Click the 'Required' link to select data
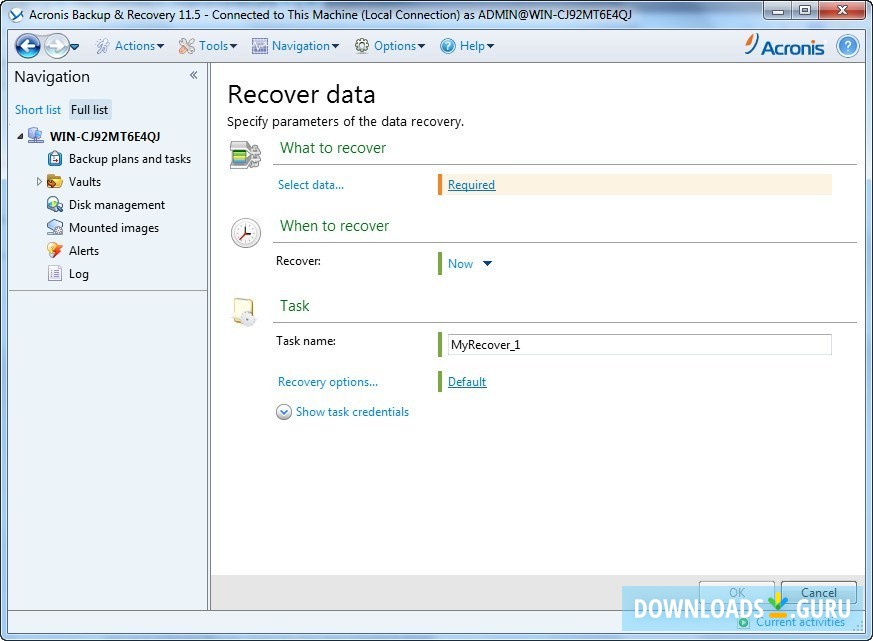This screenshot has width=873, height=641. click(470, 184)
